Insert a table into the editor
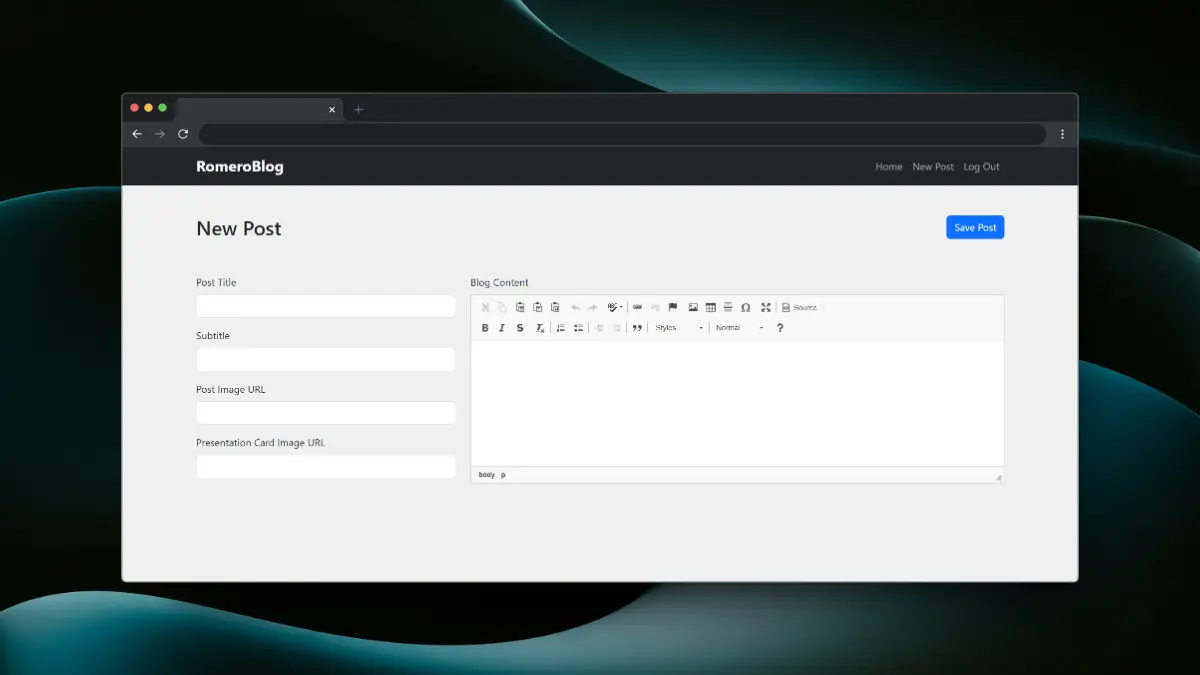This screenshot has width=1200, height=675. (711, 307)
